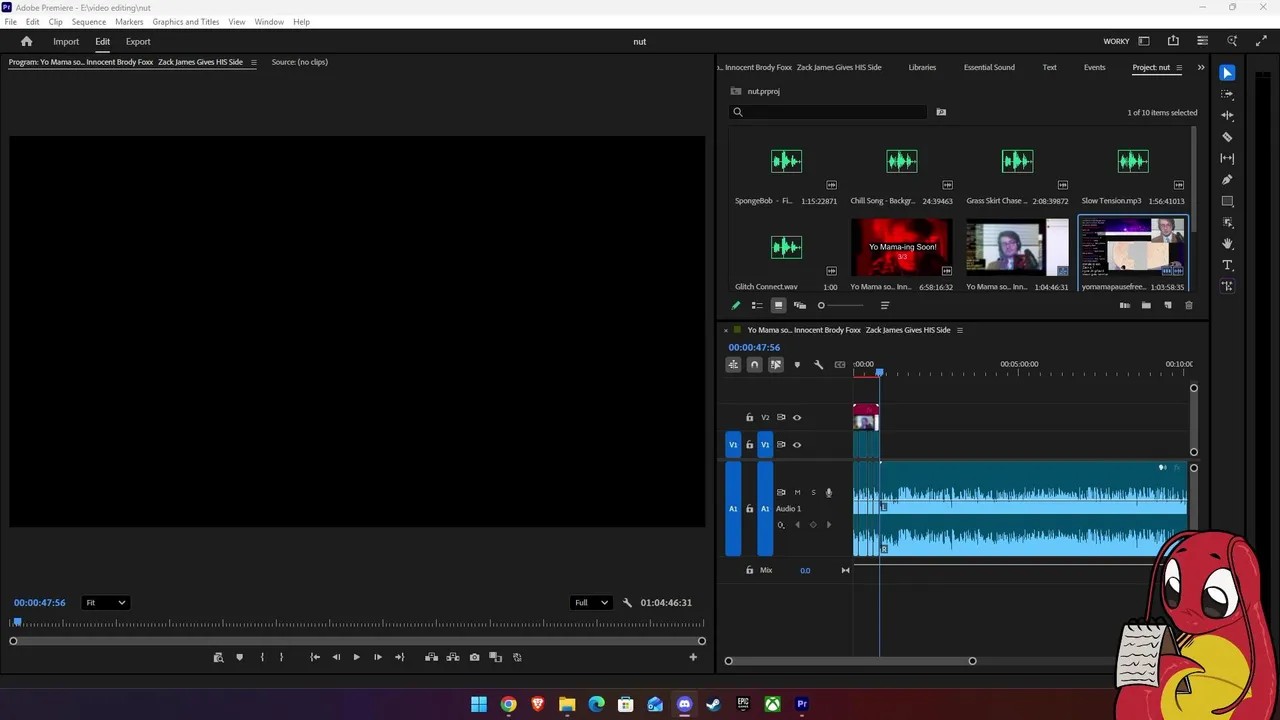Viewport: 1280px width, 720px height.
Task: Select the Track Select Forward tool
Action: pyautogui.click(x=1227, y=94)
